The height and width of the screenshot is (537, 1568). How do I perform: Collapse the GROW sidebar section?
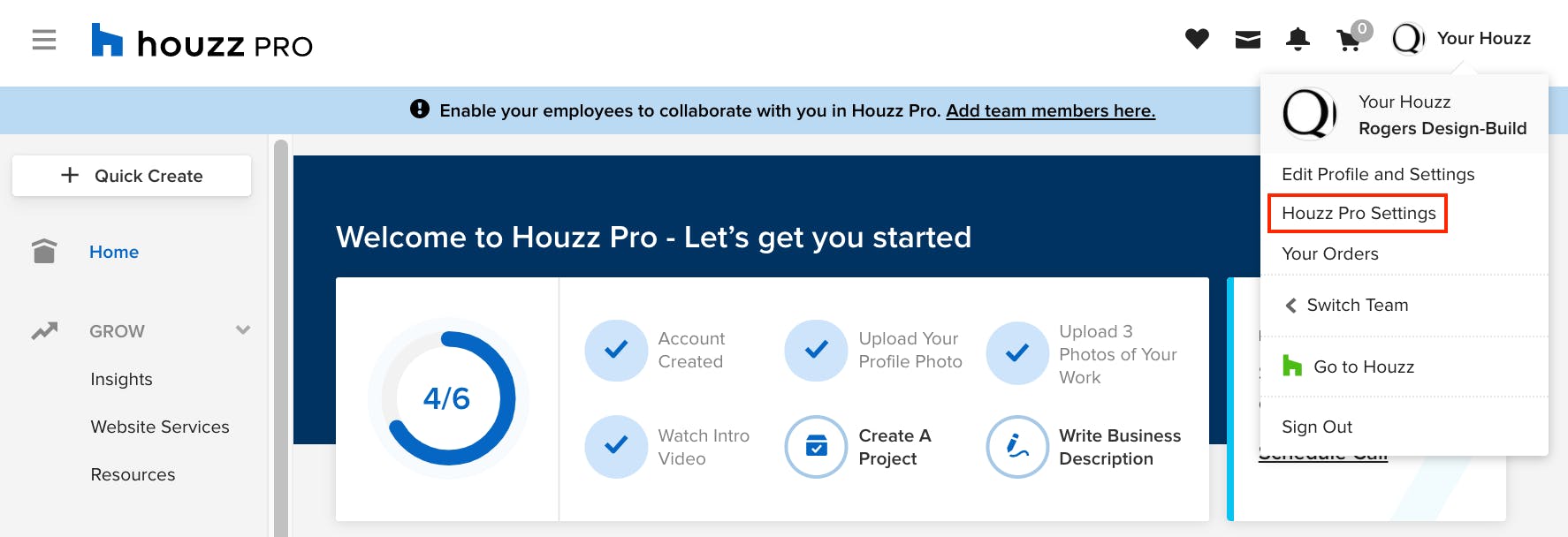[242, 330]
